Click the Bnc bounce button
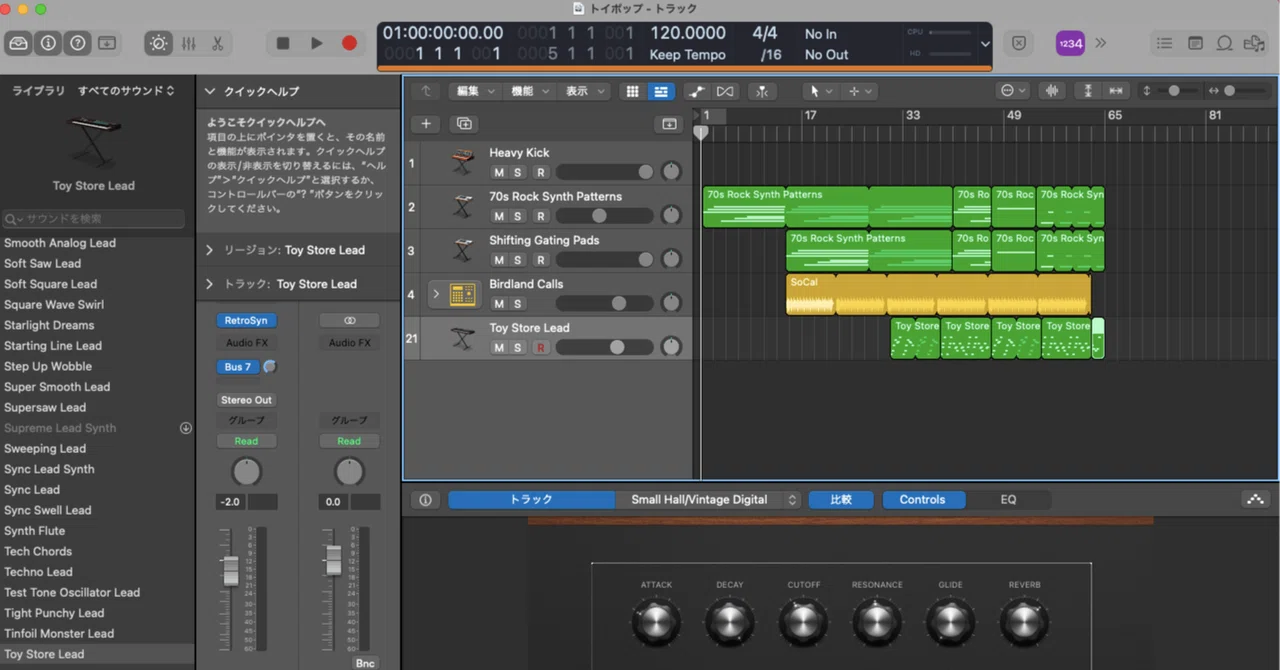This screenshot has width=1280, height=670. 365,663
